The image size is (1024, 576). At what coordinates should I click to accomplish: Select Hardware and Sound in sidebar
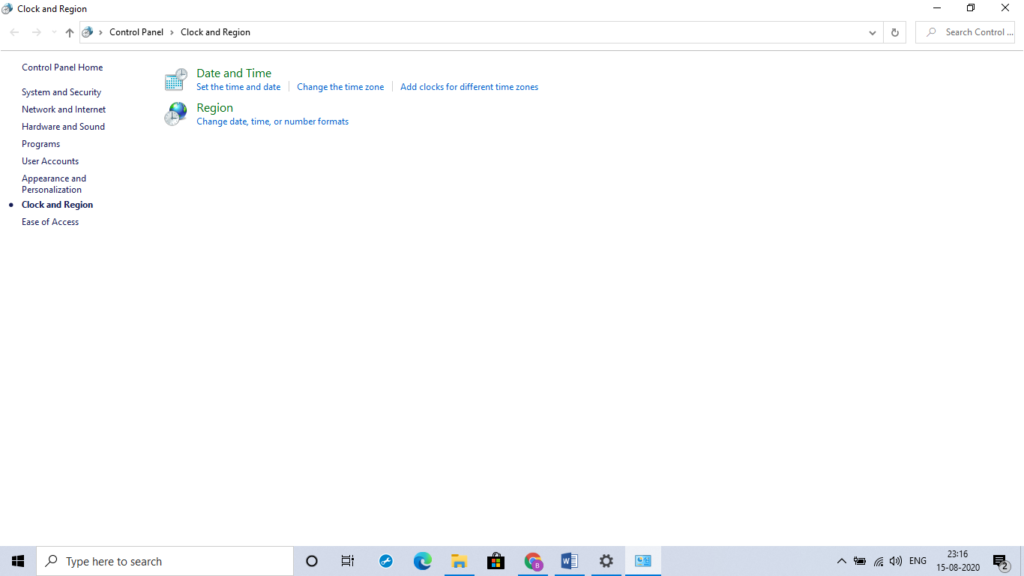pyautogui.click(x=63, y=127)
